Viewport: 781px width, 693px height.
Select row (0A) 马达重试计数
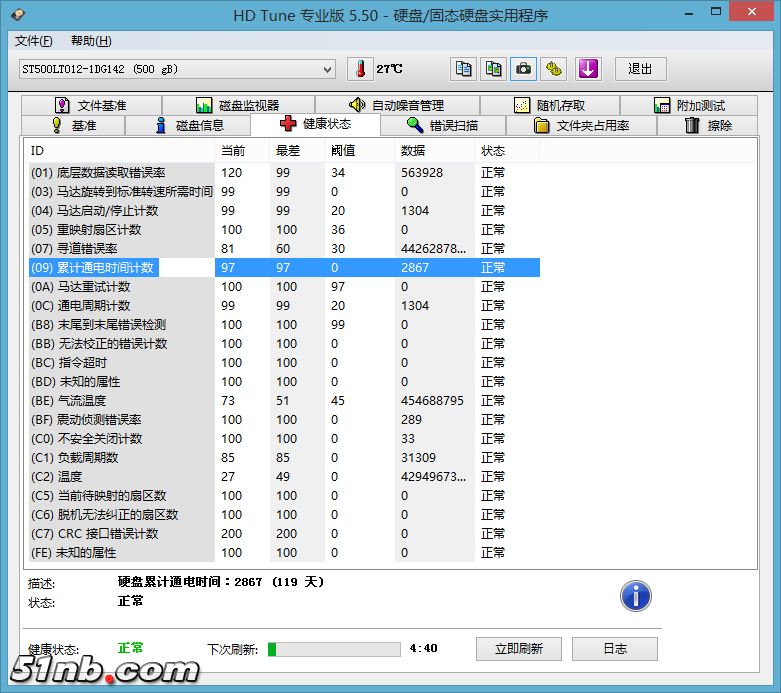pyautogui.click(x=284, y=286)
